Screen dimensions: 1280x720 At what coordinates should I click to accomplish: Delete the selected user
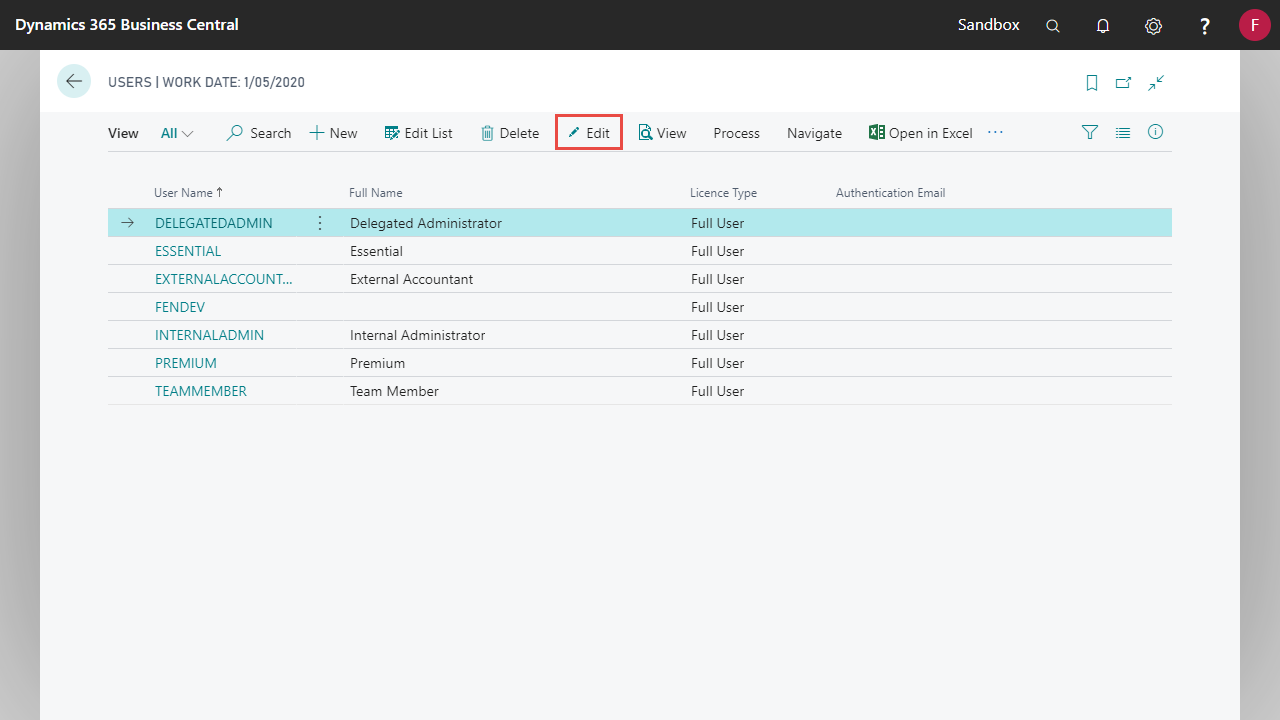(x=510, y=133)
